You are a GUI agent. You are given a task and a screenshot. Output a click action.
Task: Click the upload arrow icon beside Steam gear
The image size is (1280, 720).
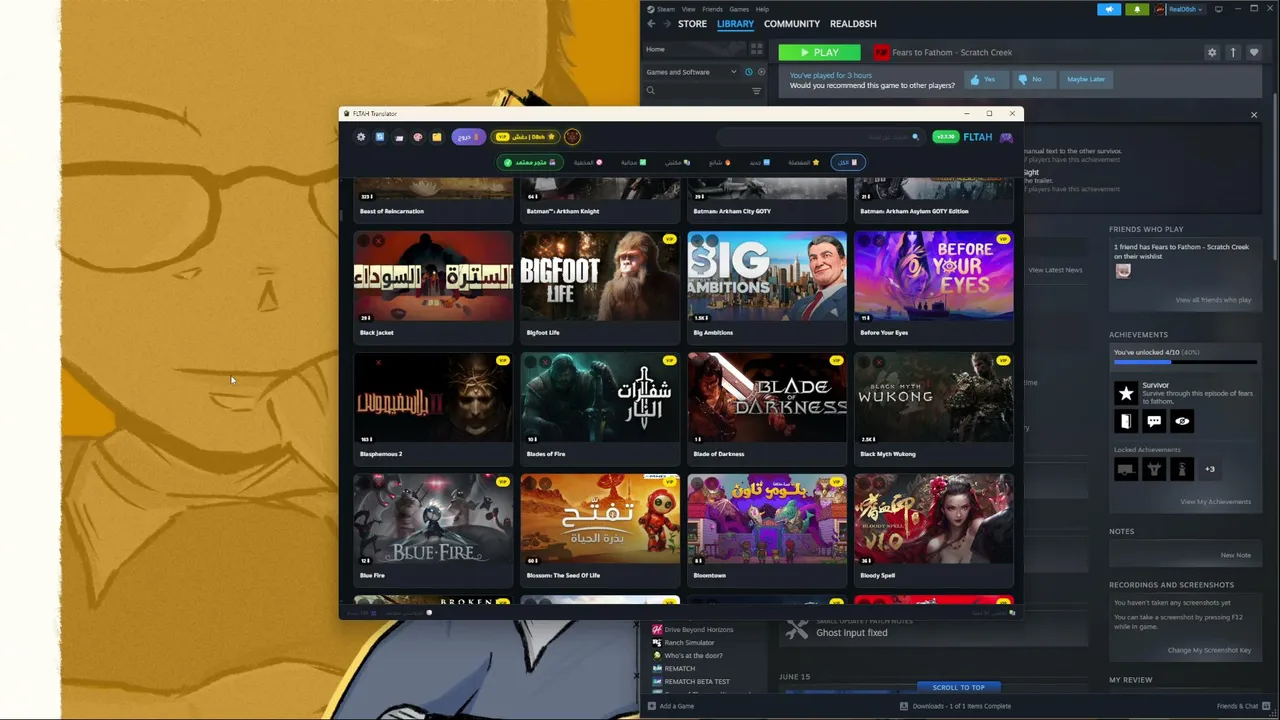point(1233,52)
